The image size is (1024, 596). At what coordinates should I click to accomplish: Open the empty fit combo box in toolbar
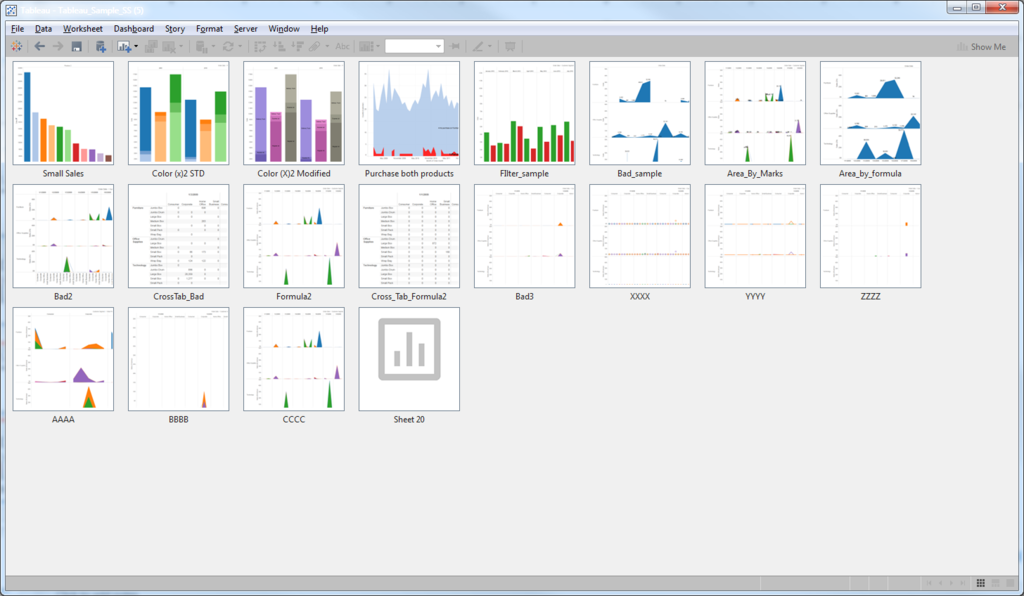[x=414, y=46]
